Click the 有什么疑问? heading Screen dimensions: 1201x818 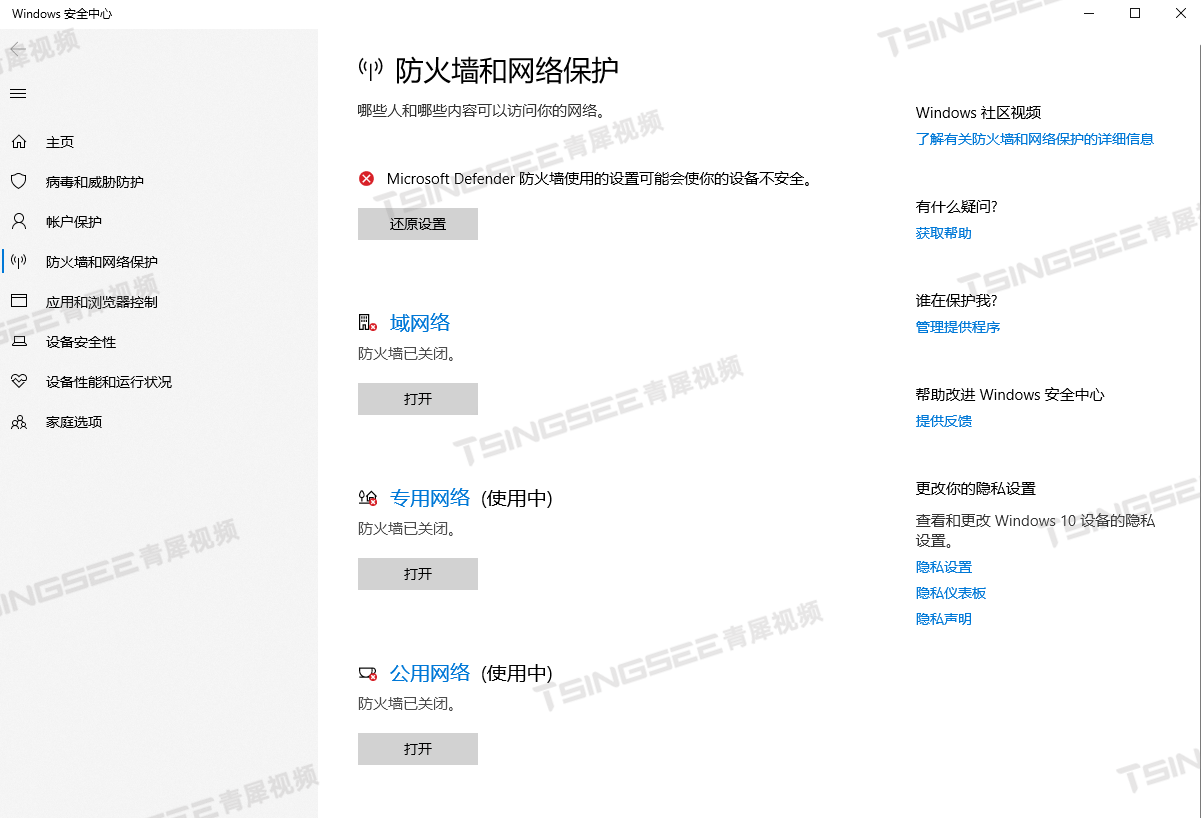pyautogui.click(x=957, y=207)
